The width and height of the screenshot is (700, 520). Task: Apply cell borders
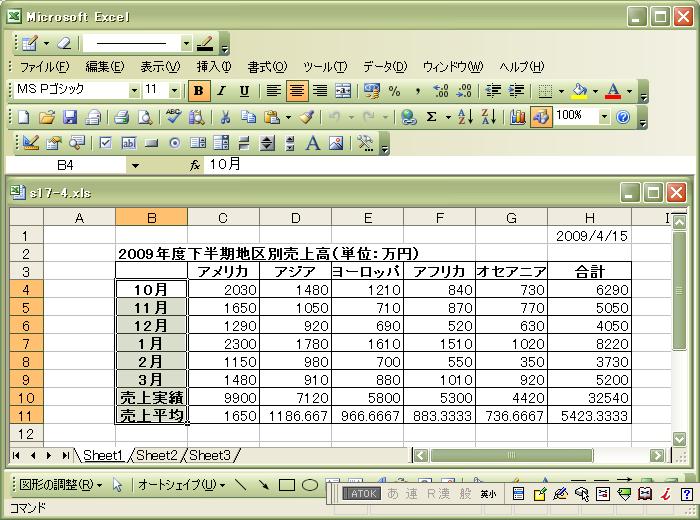[545, 91]
